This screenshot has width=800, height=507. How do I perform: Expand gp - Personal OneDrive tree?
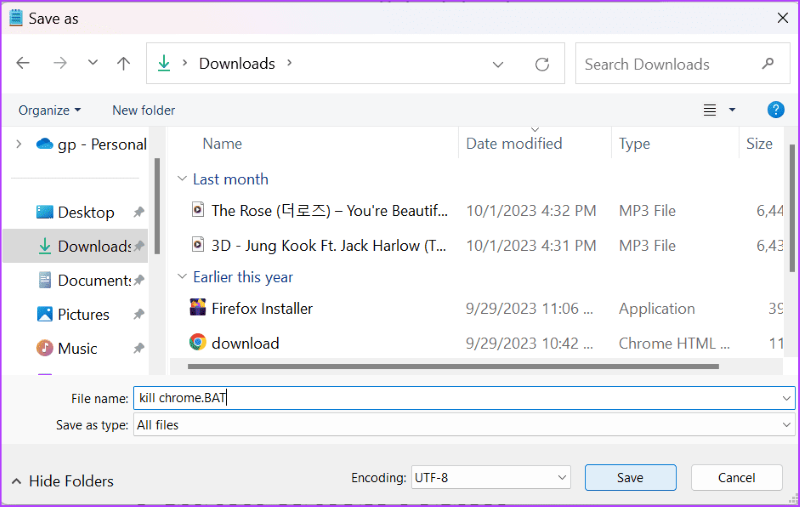pos(18,144)
